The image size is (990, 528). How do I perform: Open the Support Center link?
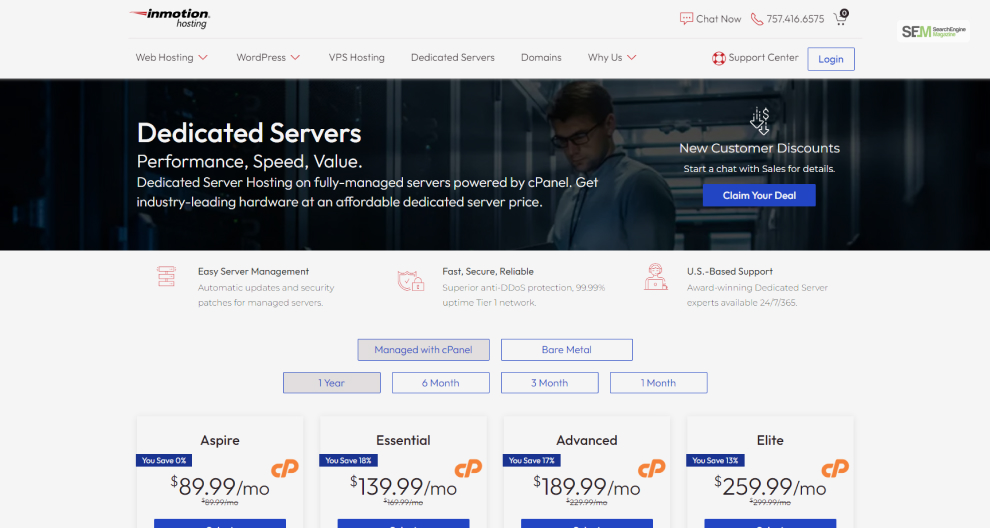pyautogui.click(x=763, y=57)
